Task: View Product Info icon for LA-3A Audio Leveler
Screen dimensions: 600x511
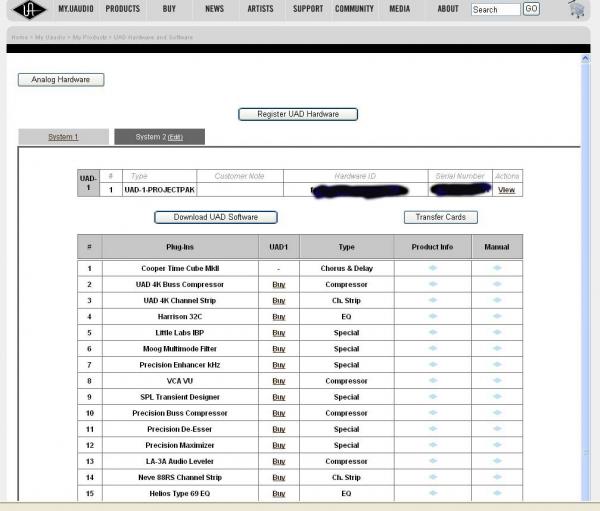Action: pos(433,462)
